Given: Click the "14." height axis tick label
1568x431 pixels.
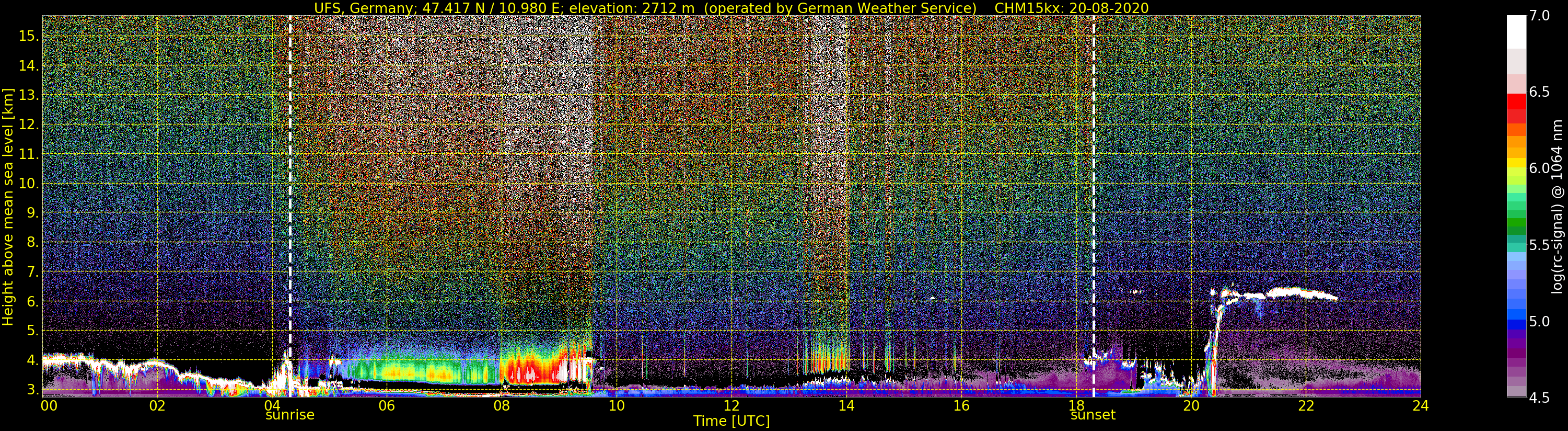Looking at the screenshot, I should [x=29, y=66].
